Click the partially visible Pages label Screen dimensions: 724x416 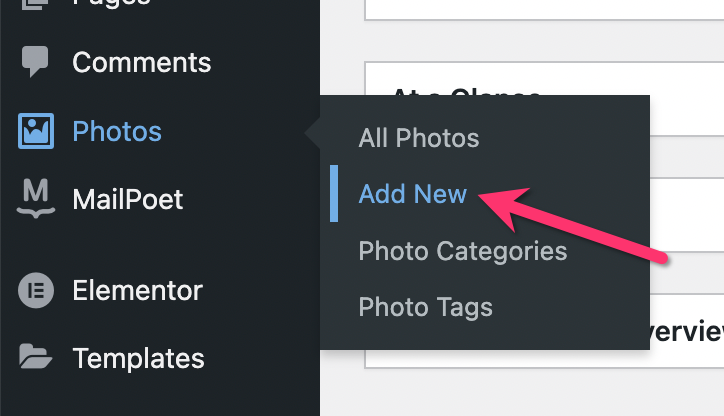click(112, 4)
